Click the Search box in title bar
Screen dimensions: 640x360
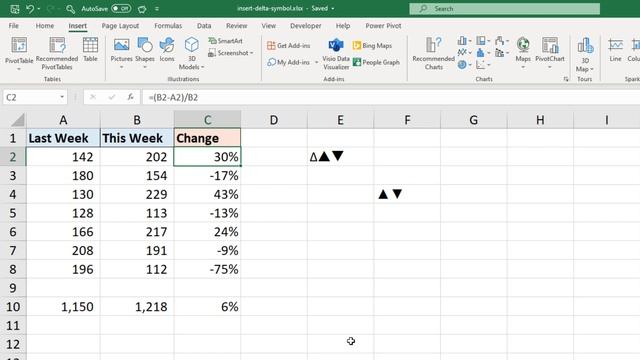[504, 9]
